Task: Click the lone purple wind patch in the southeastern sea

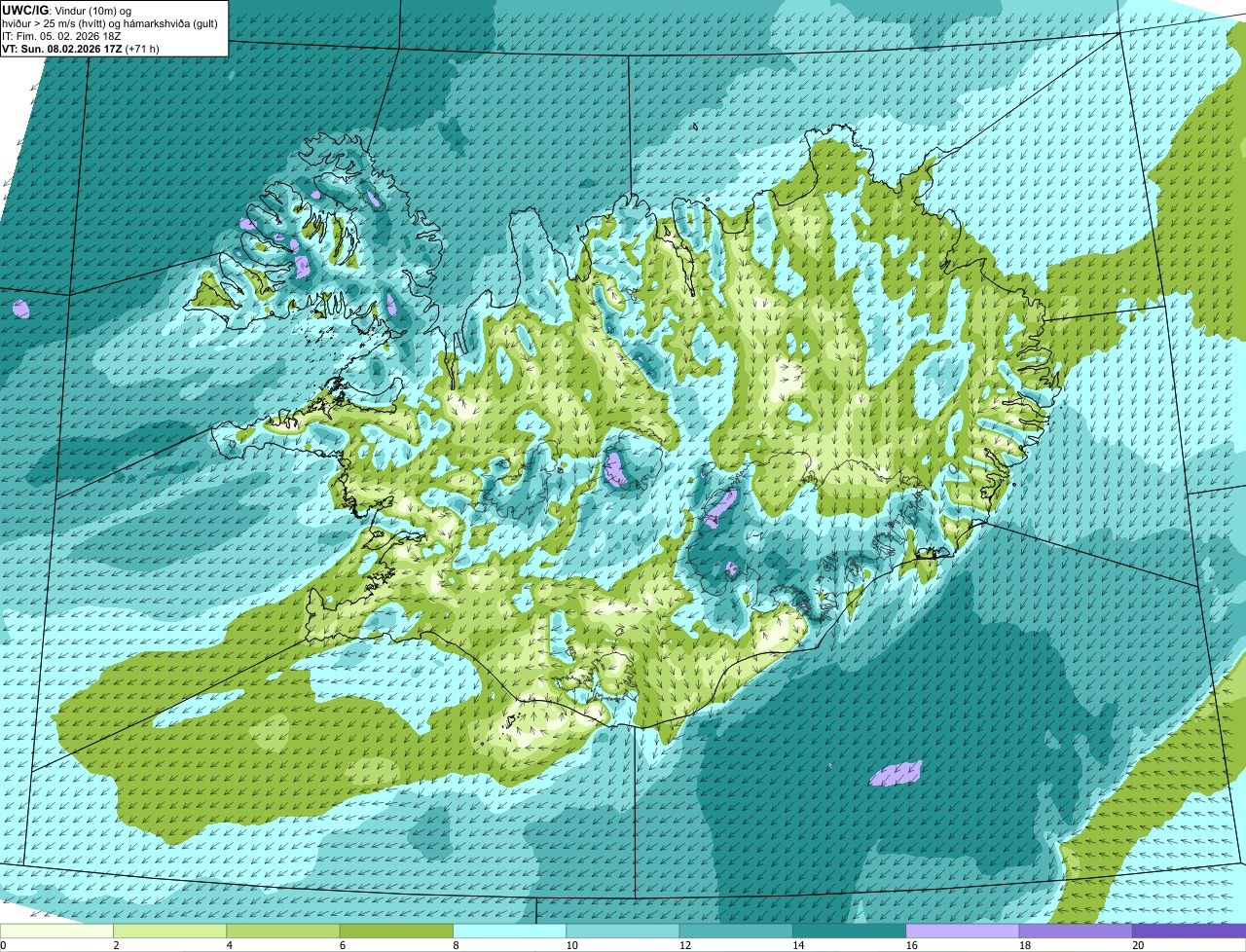Action: click(897, 774)
